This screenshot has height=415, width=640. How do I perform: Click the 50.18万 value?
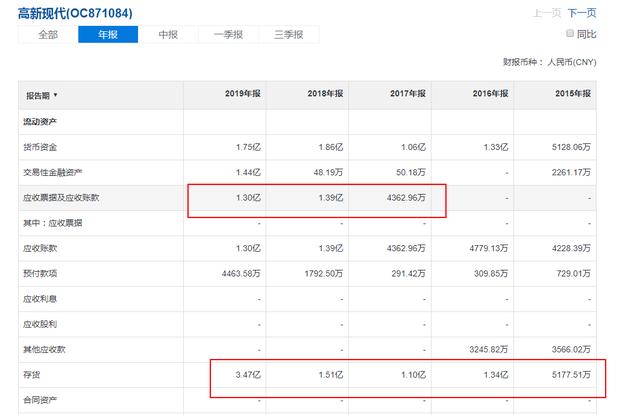point(411,172)
